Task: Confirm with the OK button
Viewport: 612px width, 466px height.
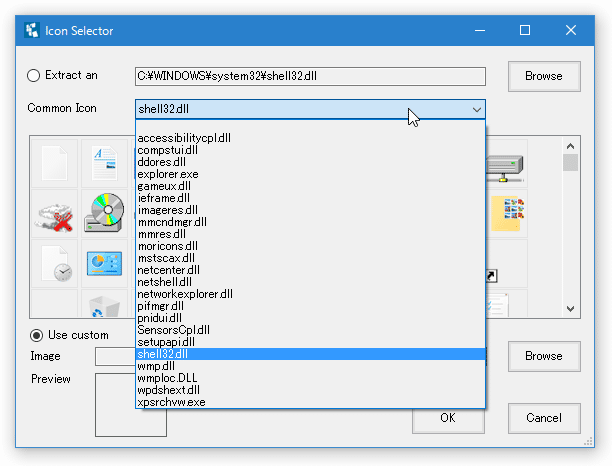Action: (x=448, y=418)
